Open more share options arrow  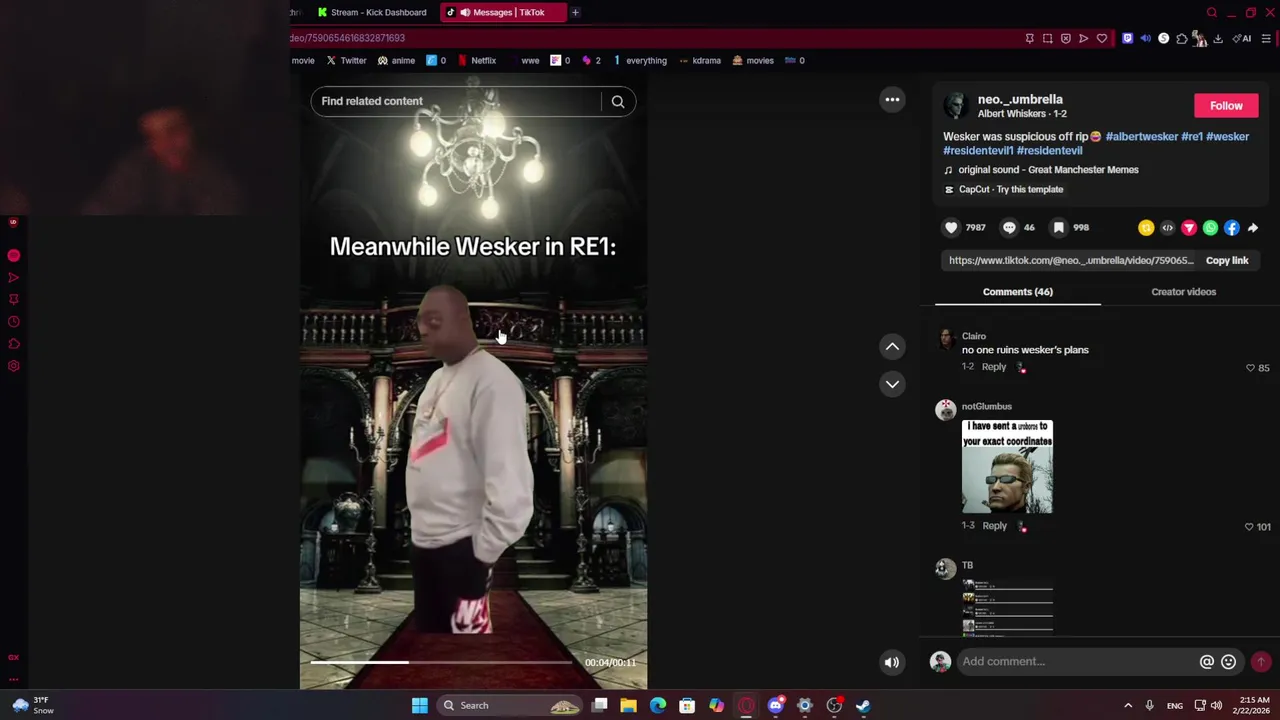coord(1253,228)
